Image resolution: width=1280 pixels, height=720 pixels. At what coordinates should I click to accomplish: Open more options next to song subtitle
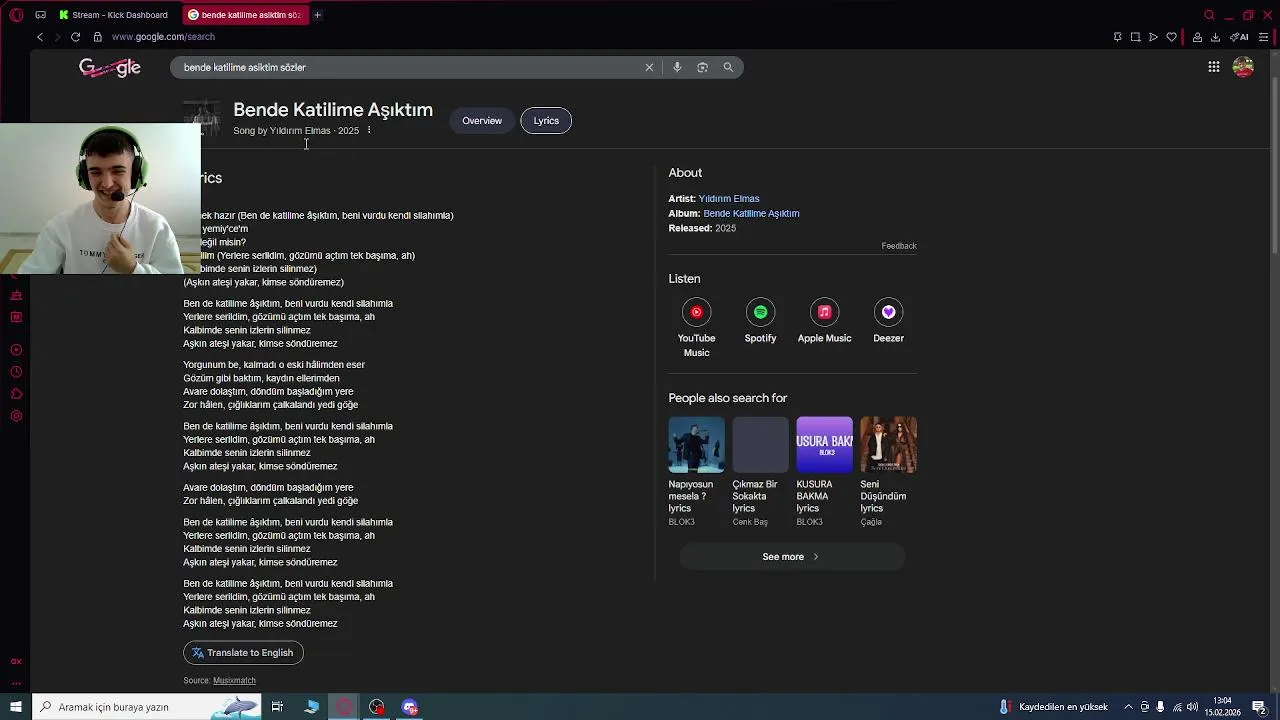pyautogui.click(x=369, y=130)
